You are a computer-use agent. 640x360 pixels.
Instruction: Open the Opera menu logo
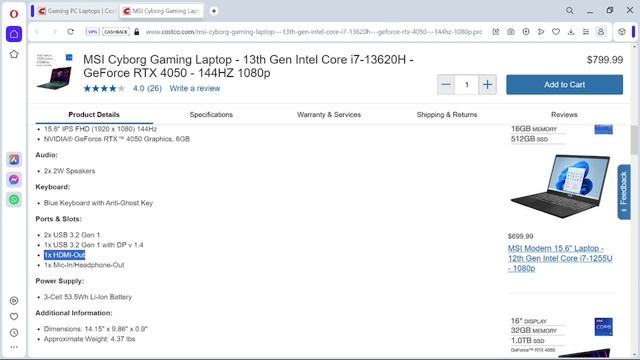(x=14, y=14)
